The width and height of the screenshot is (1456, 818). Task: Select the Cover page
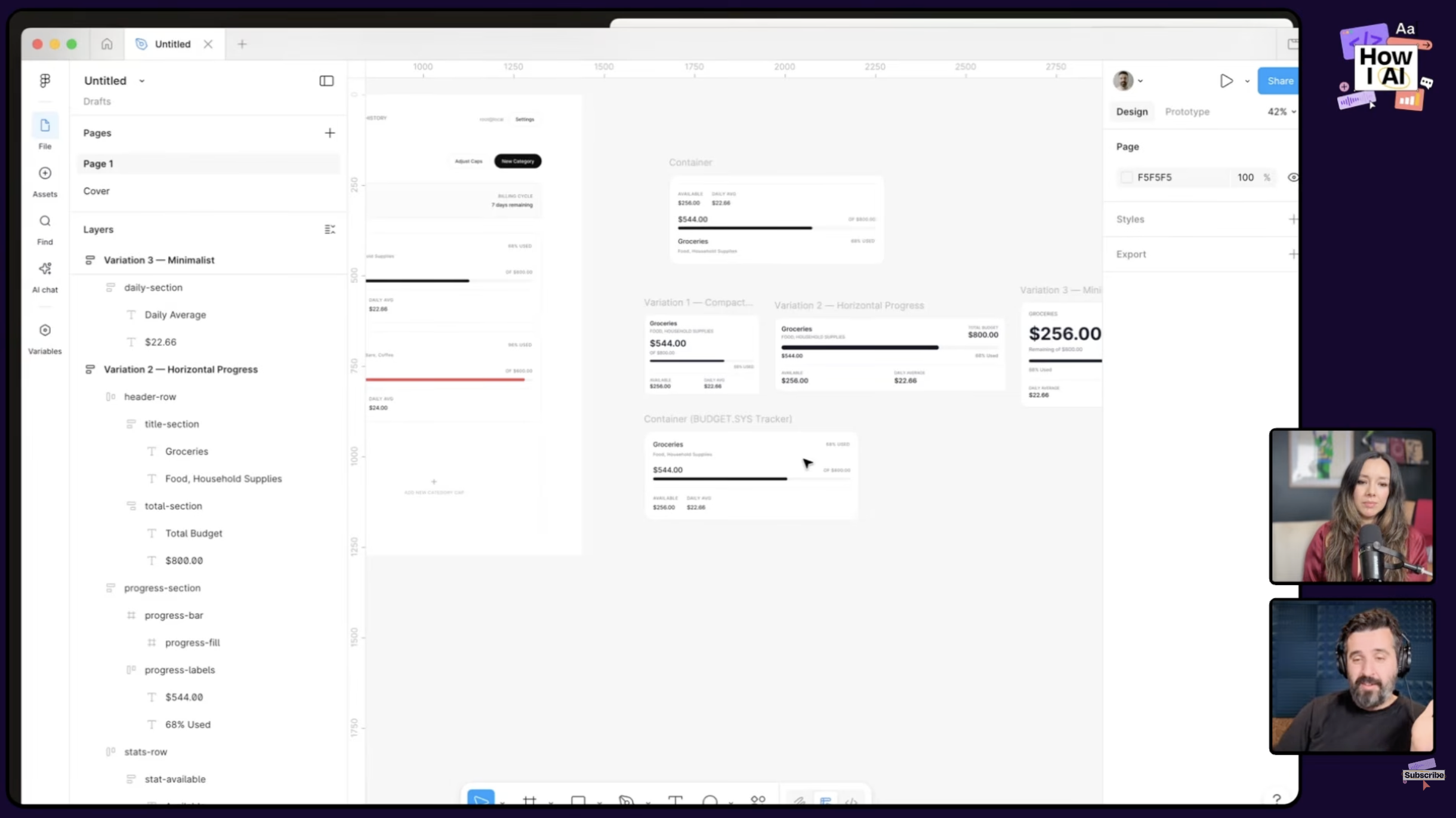(96, 191)
